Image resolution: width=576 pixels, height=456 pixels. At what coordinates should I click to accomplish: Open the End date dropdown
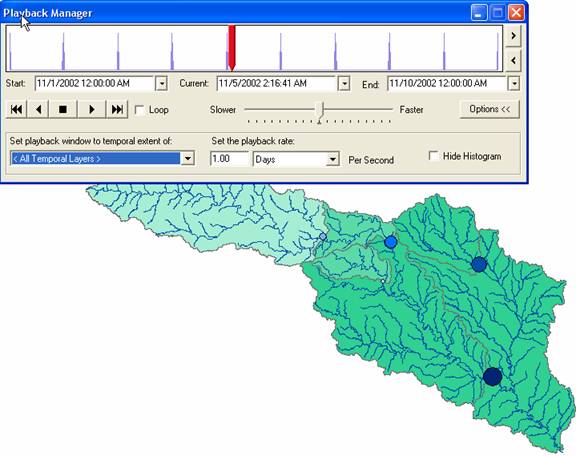point(514,83)
